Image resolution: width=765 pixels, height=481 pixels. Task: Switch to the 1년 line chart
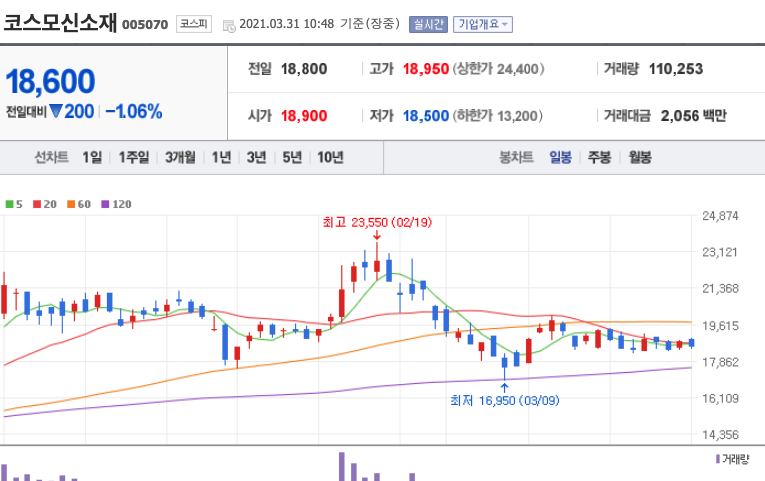221,157
